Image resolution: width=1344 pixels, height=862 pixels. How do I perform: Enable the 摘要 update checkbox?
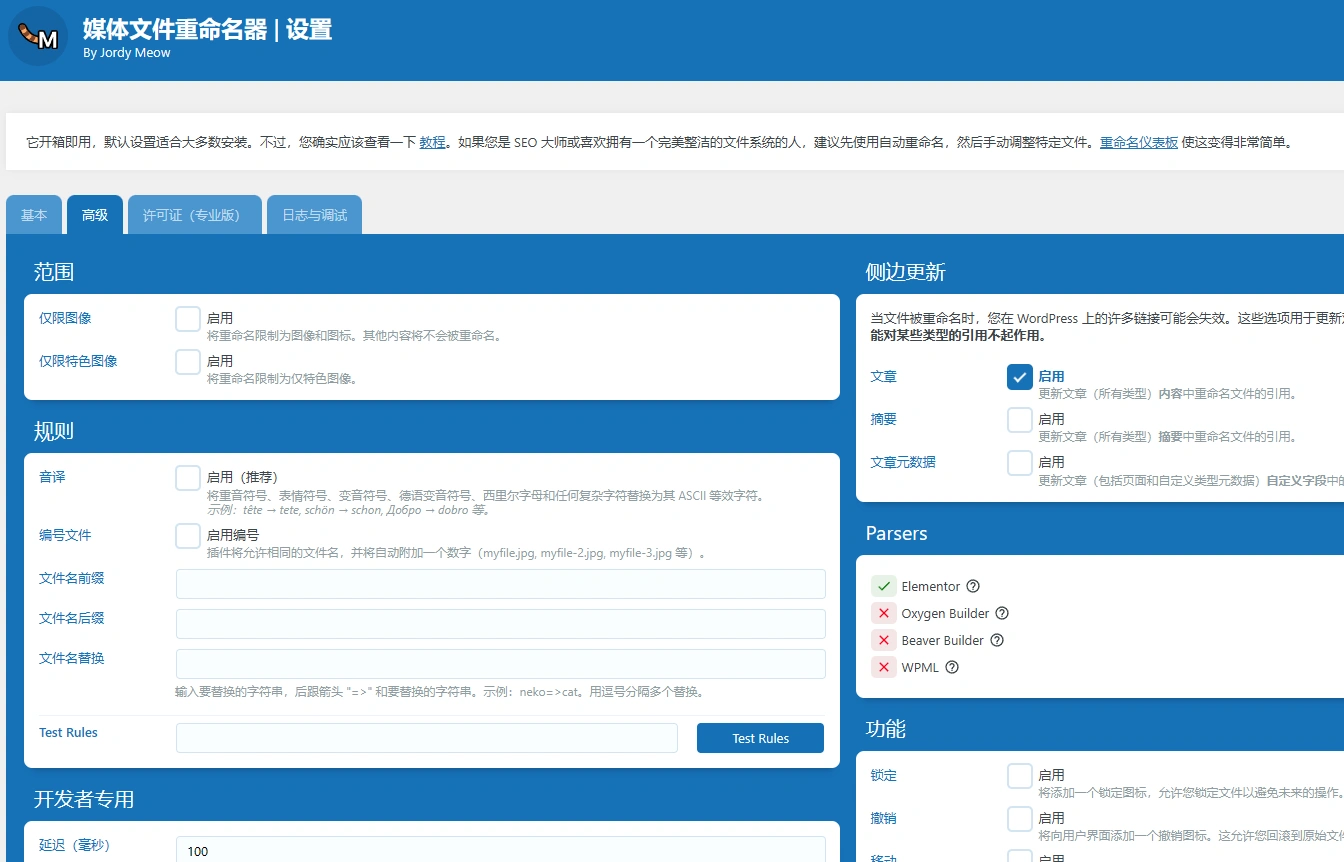(1019, 420)
